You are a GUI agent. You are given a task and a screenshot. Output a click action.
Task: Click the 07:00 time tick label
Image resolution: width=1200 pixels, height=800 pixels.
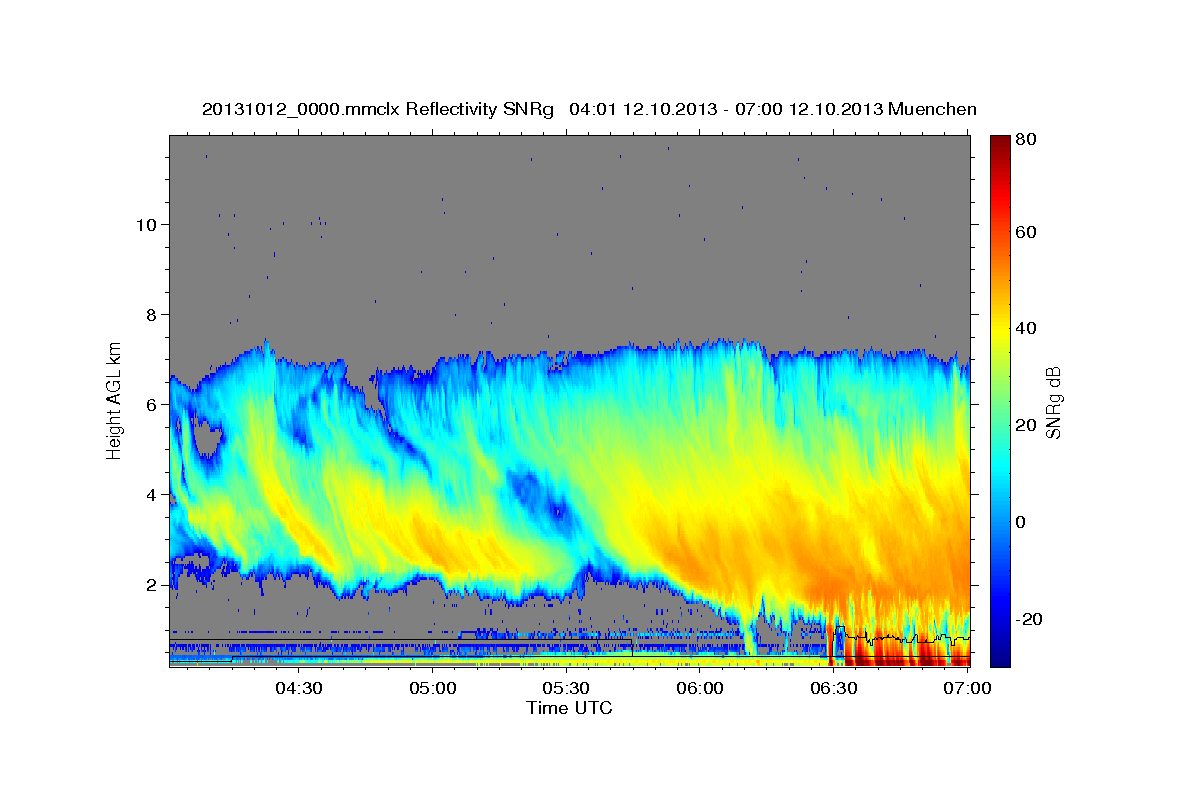point(968,688)
